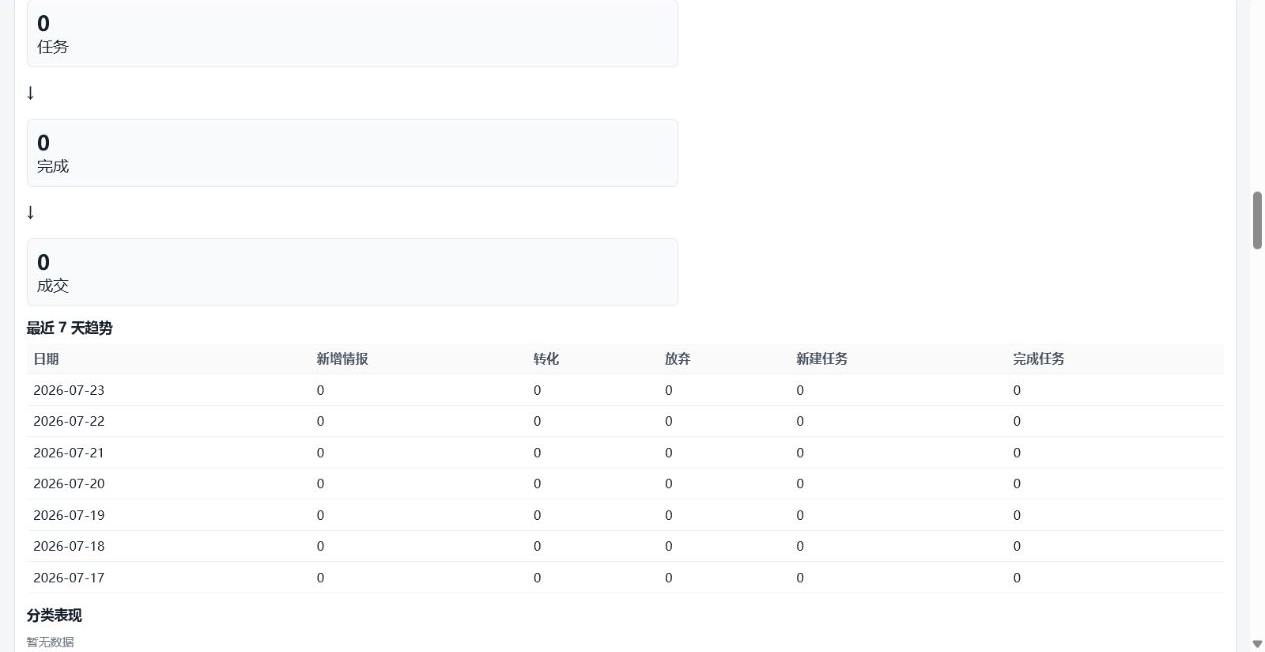1265x652 pixels.
Task: Select the 2026-07-18 date cell
Action: [69, 546]
